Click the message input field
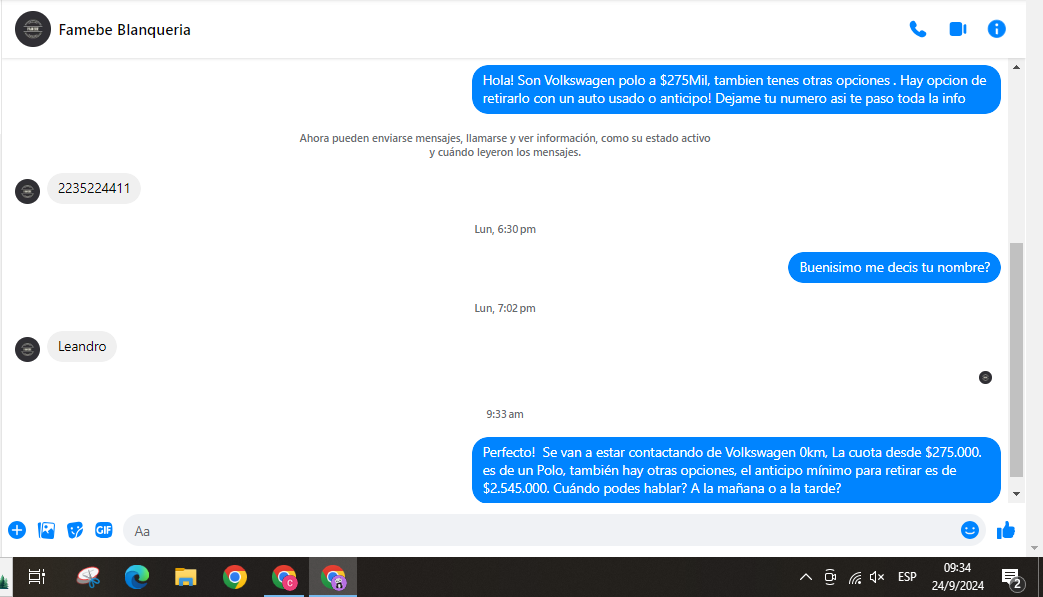This screenshot has height=597, width=1043. 540,530
